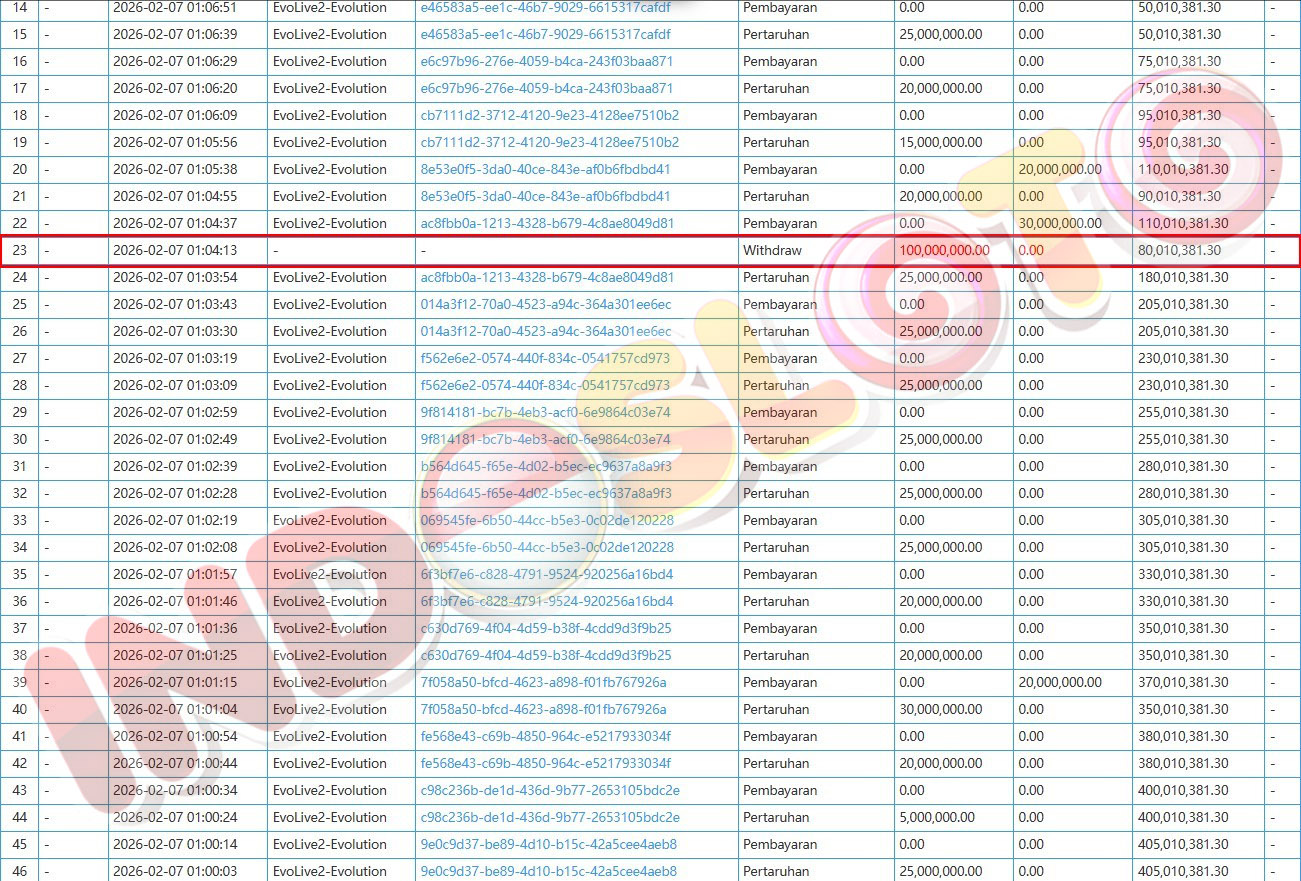Screen dimensions: 1301x881
Task: Click the 9f814181 link in row 29
Action: [x=545, y=412]
